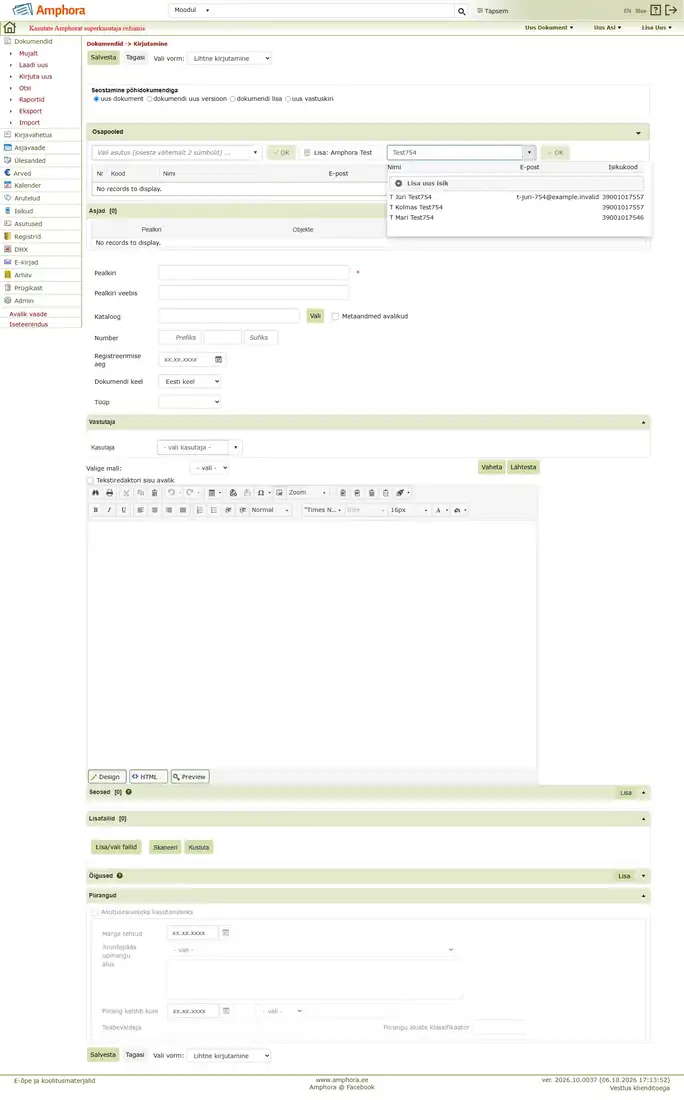Toggle 'Tekstiredaktori sisu avalik' checkbox
This screenshot has height=1100, width=684.
point(90,481)
